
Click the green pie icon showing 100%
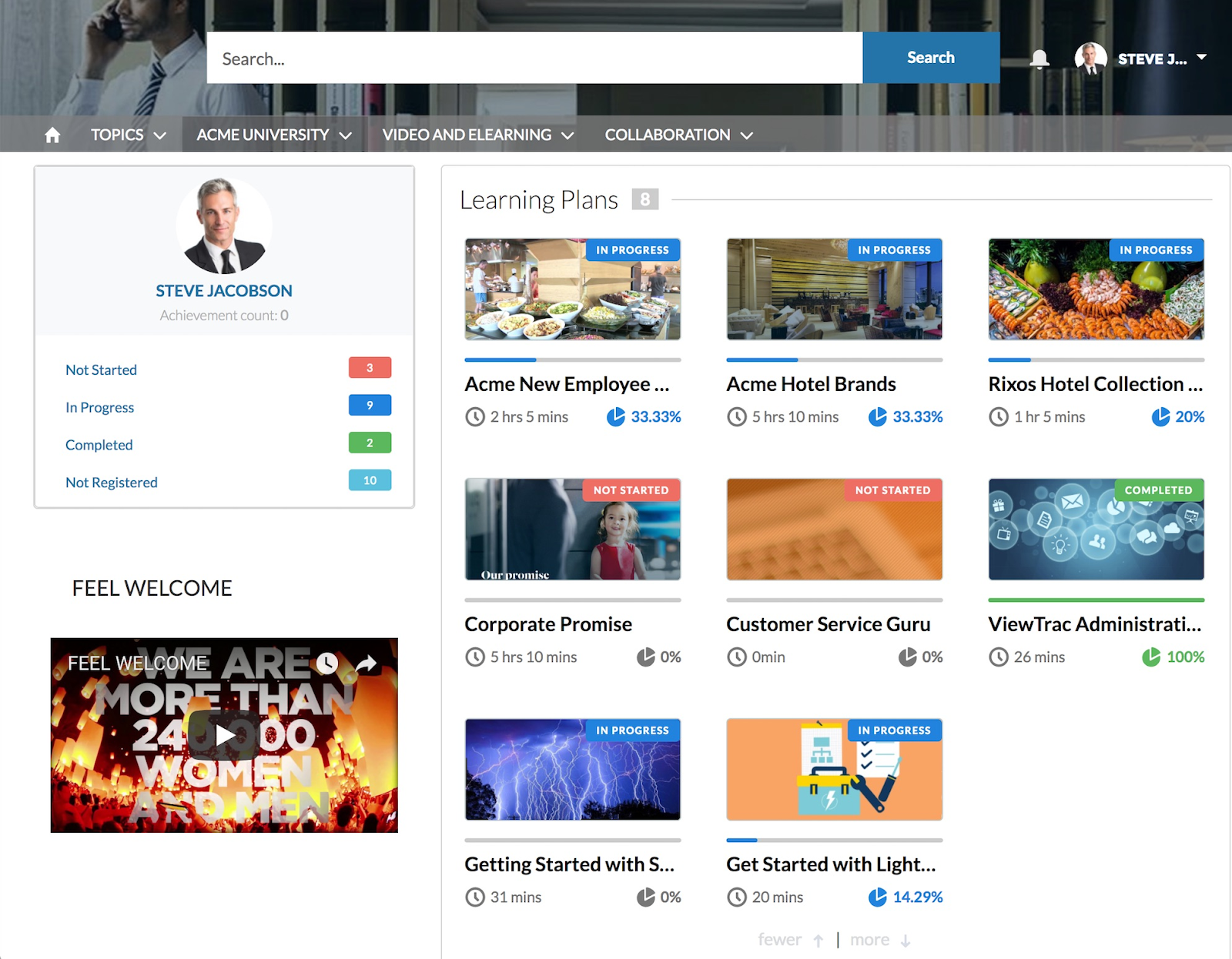pos(1150,657)
